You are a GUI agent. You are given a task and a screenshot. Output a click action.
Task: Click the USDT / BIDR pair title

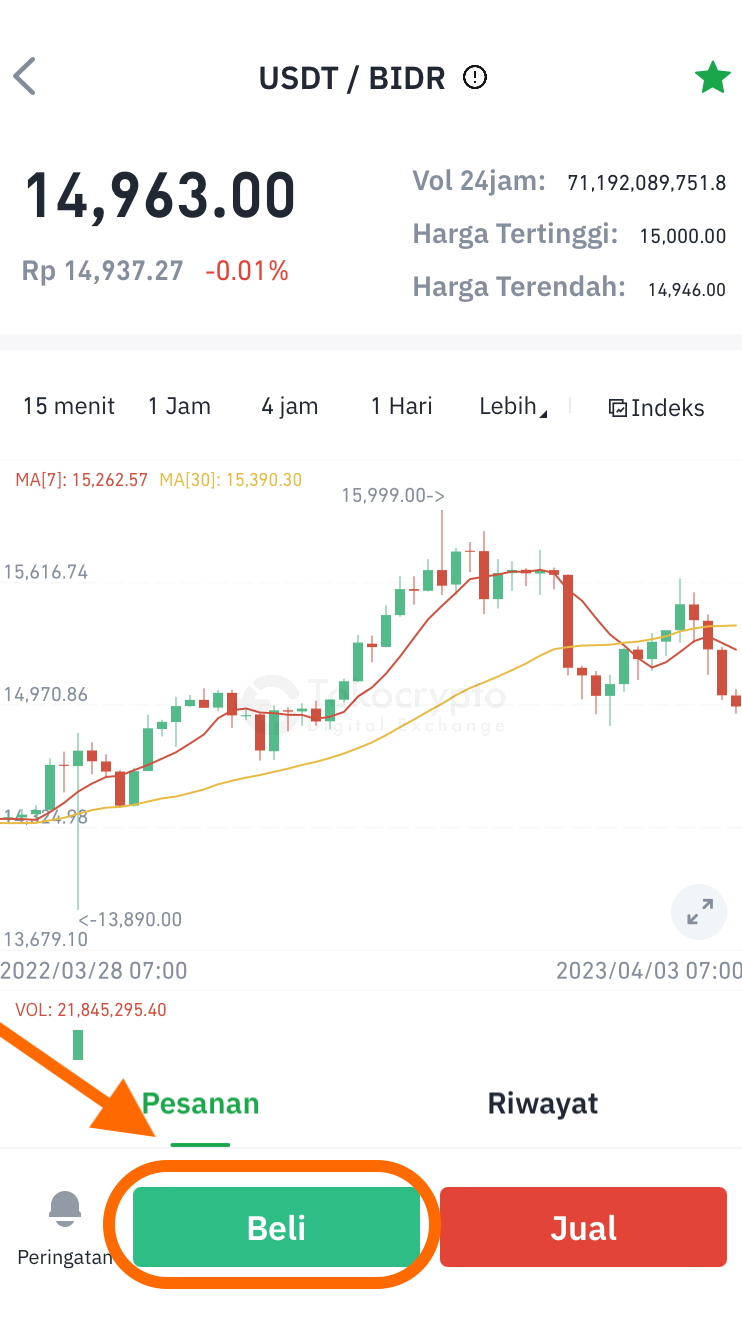pyautogui.click(x=352, y=78)
